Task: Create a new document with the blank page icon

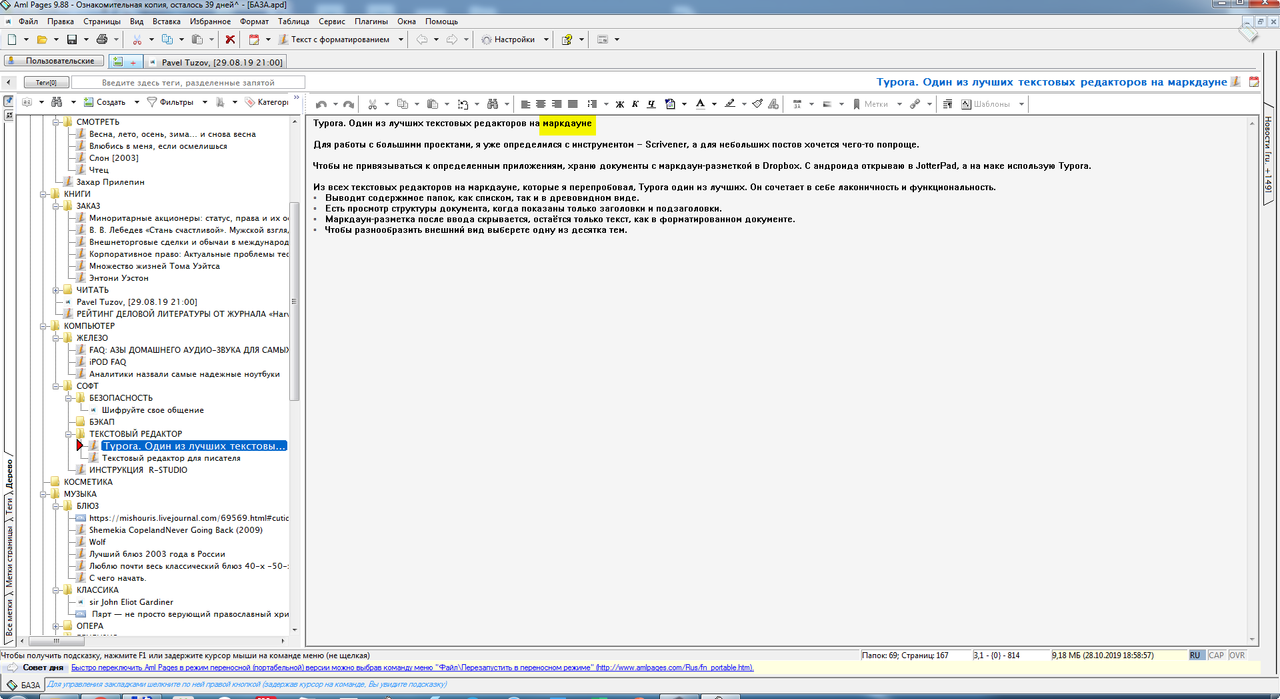Action: coord(11,39)
